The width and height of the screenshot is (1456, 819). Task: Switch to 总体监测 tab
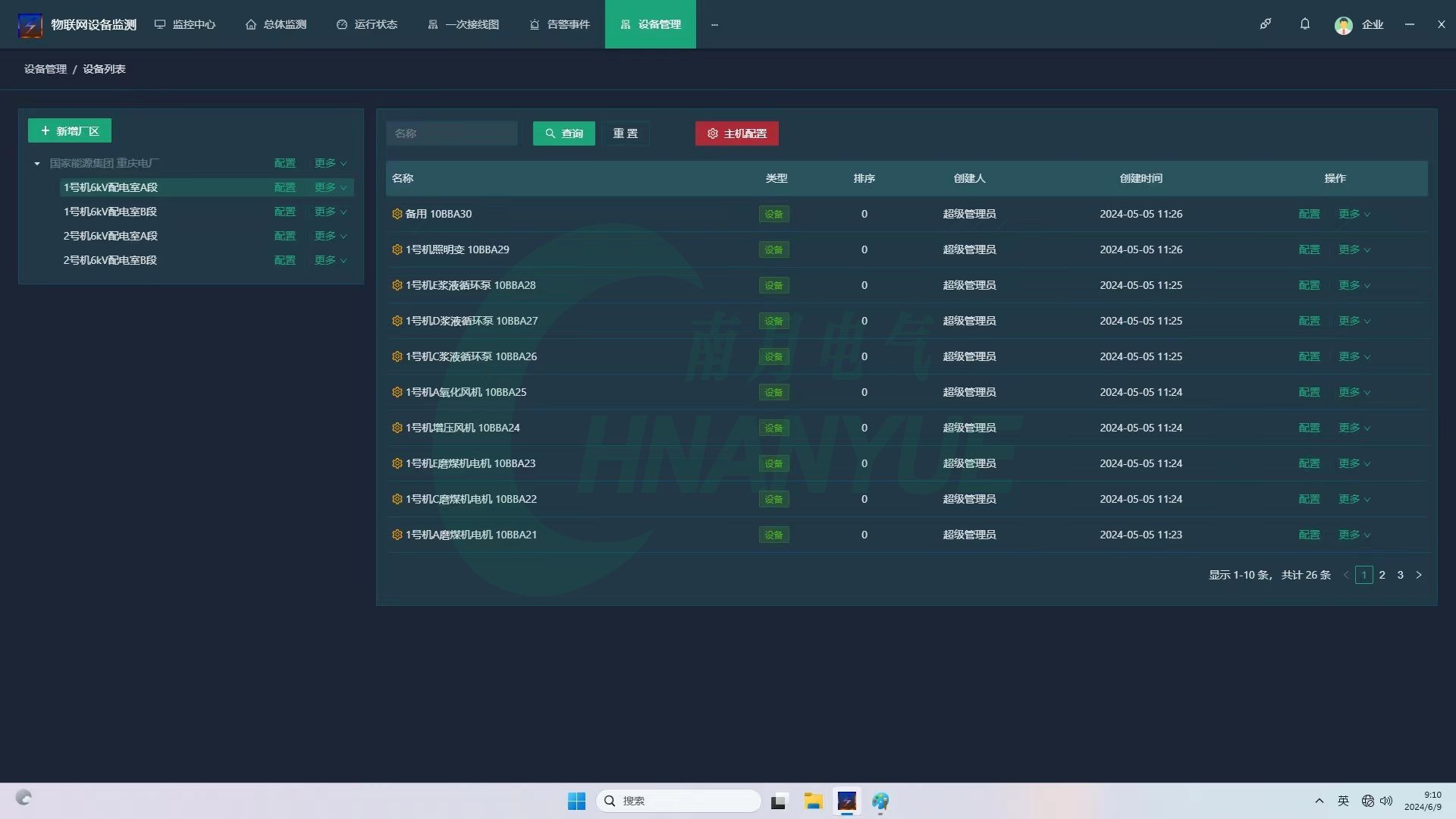[x=276, y=24]
